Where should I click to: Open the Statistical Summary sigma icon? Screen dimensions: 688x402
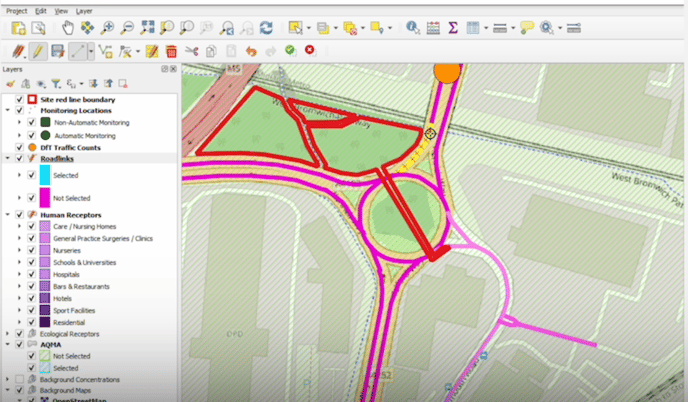click(452, 28)
